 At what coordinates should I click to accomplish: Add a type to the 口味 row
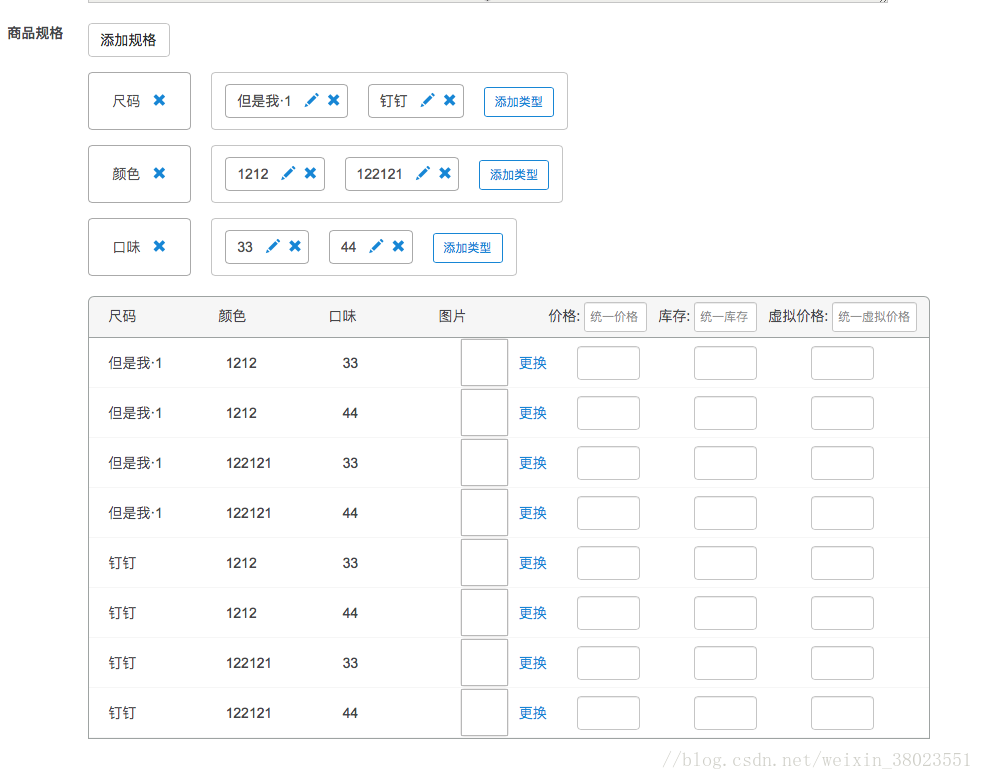(x=468, y=248)
